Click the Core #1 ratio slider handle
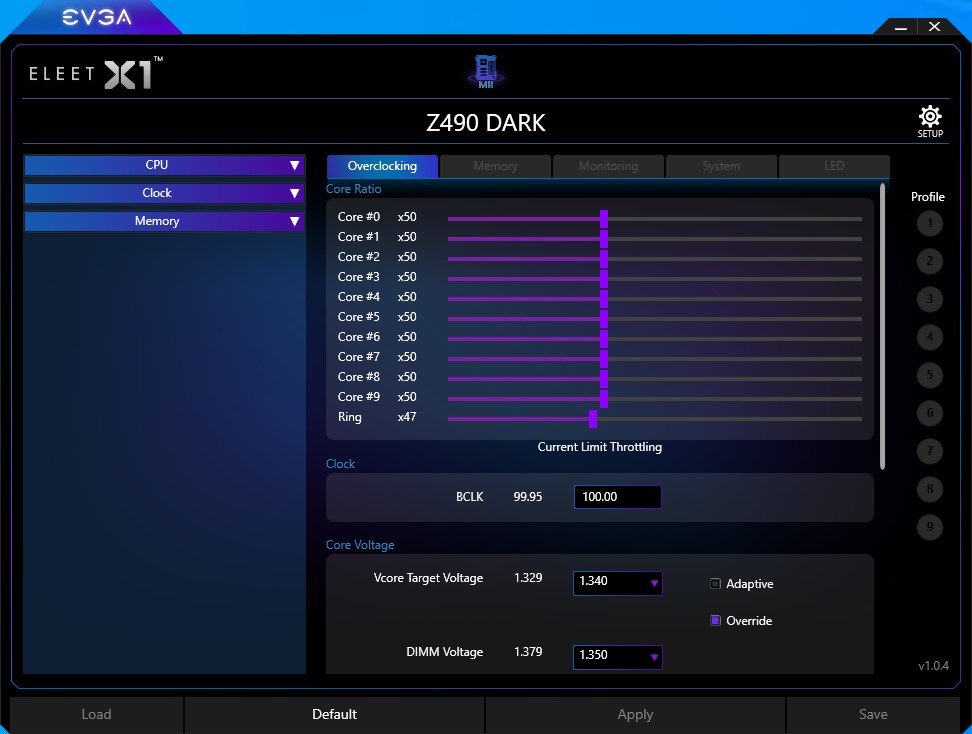972x734 pixels. [x=604, y=239]
